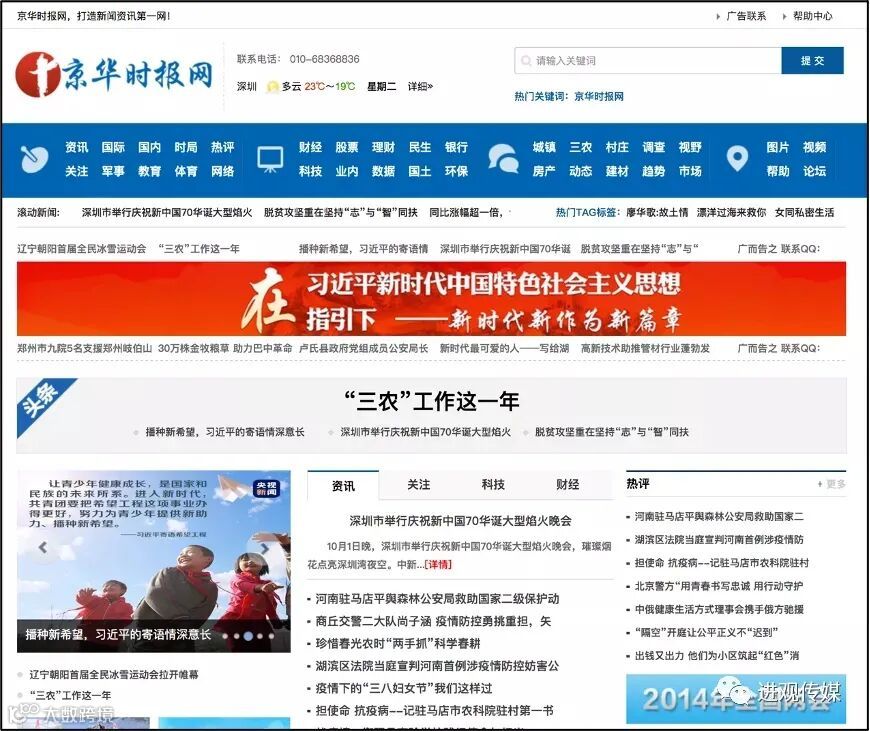The image size is (870, 731).
Task: Open 环保 in navigation bar
Action: [x=456, y=172]
